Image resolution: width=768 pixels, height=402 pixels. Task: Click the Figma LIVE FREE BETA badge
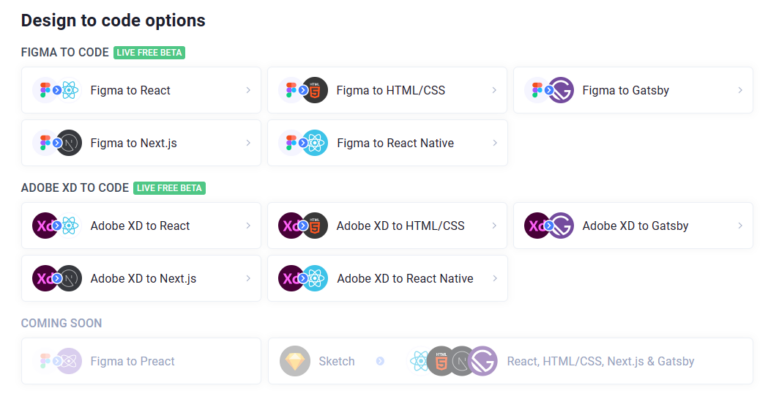coord(149,52)
